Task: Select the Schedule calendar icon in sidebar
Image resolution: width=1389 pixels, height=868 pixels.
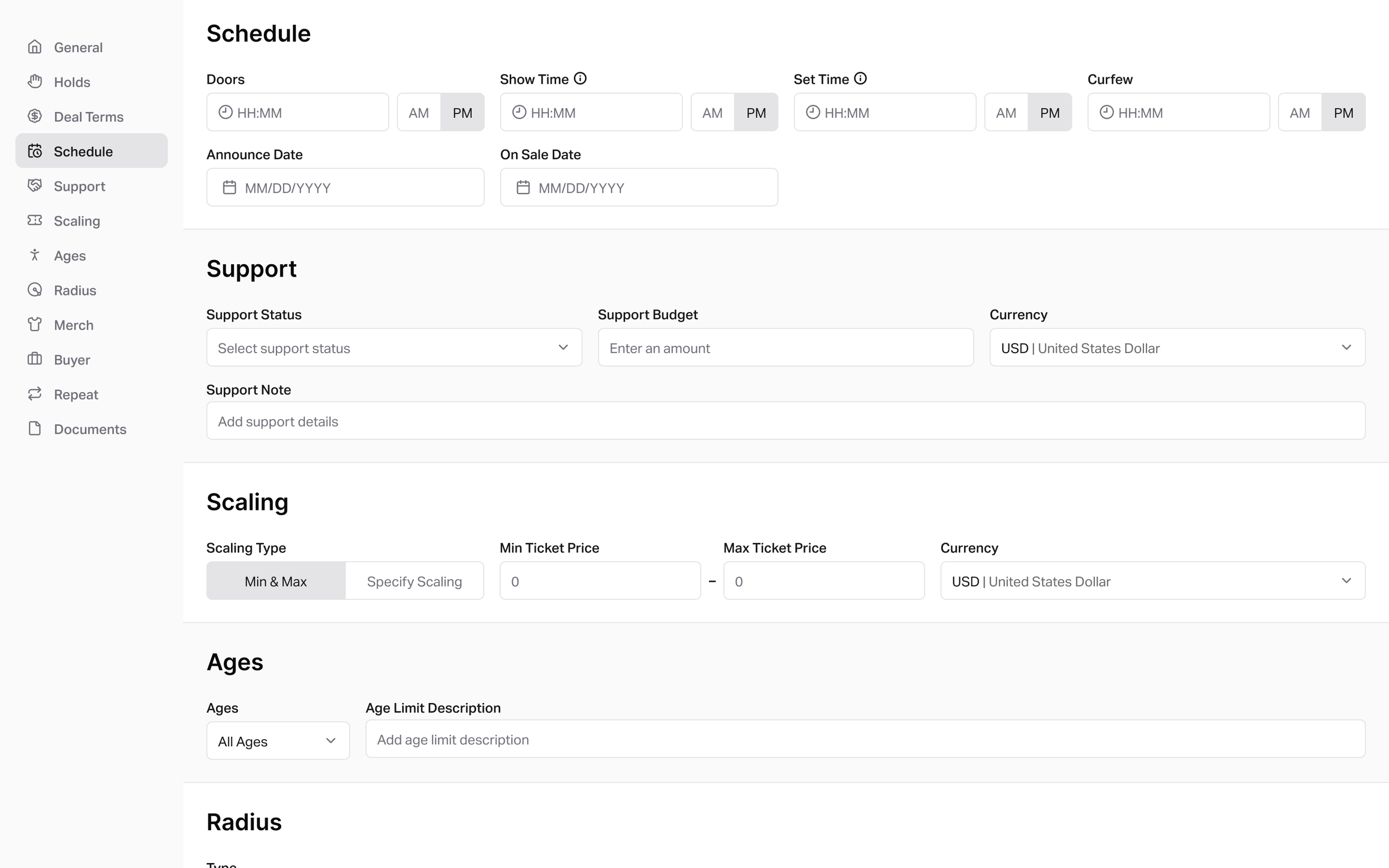Action: (x=35, y=150)
